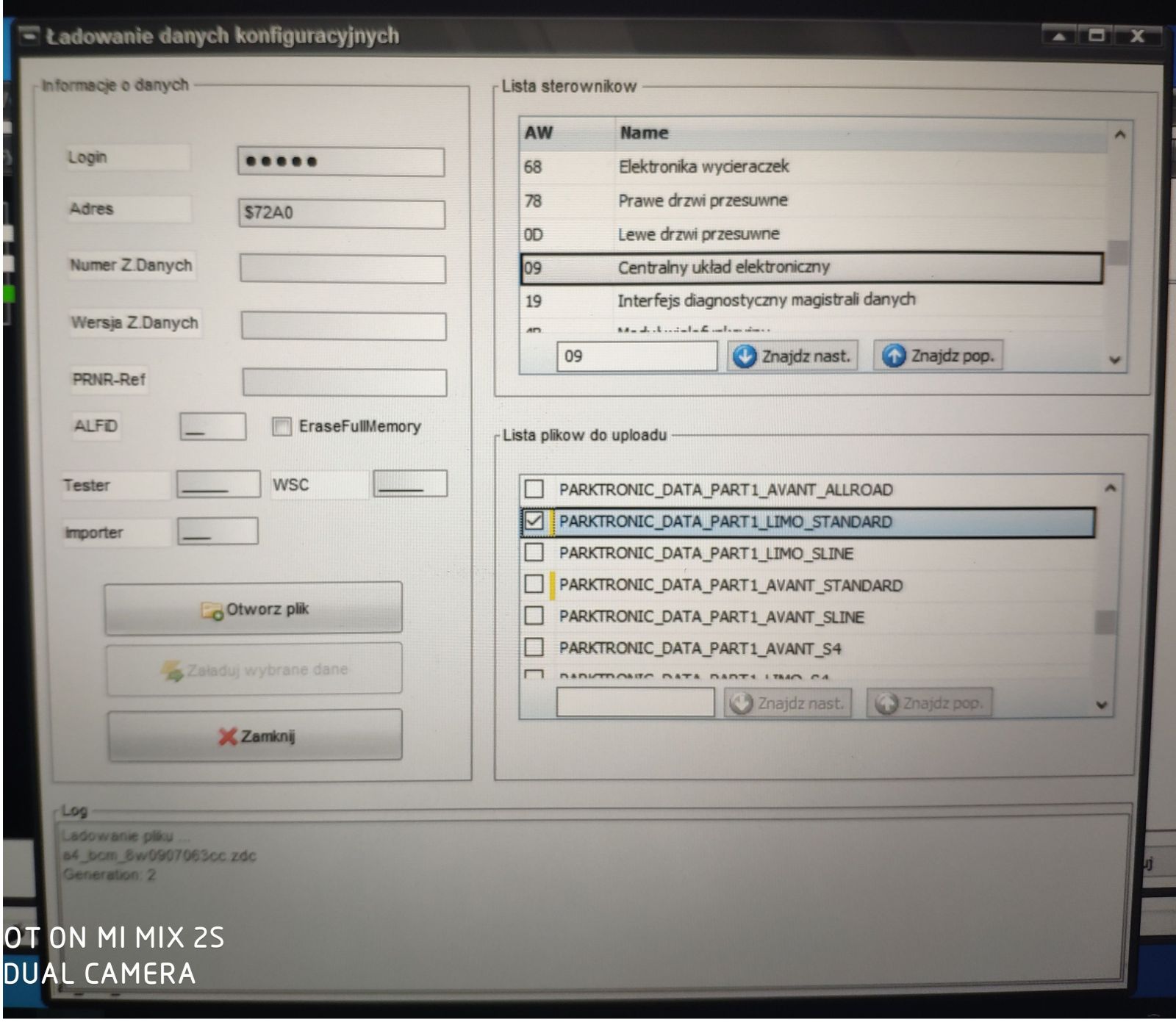The height and width of the screenshot is (1022, 1176).
Task: Click the Login password field
Action: click(x=341, y=162)
